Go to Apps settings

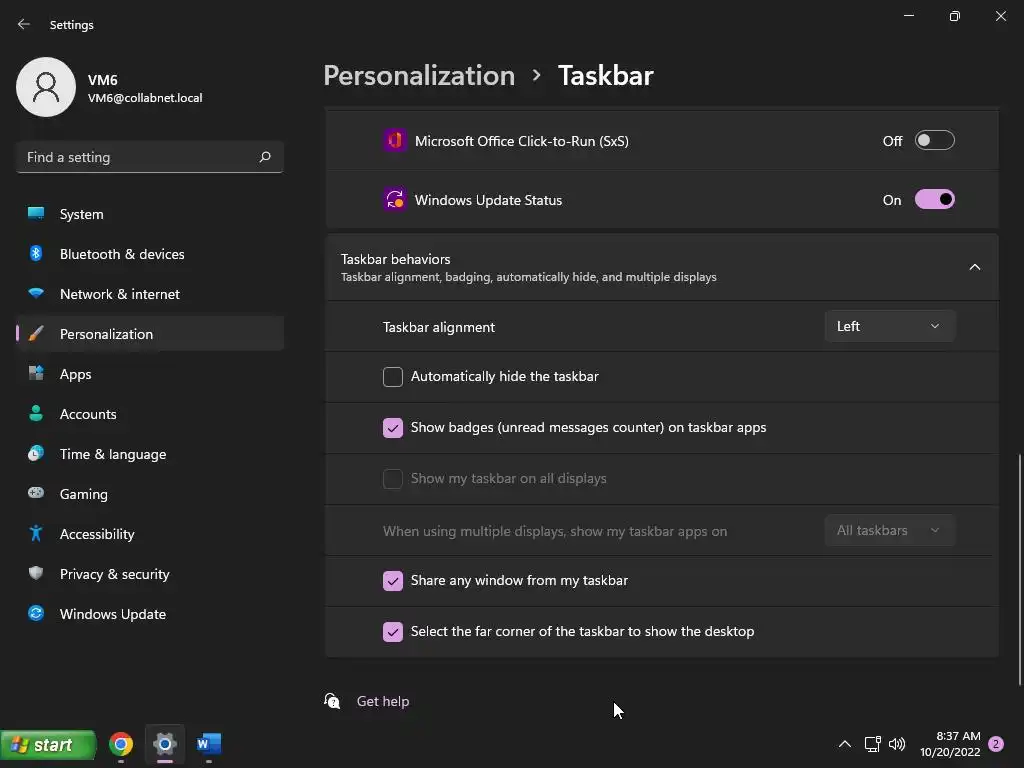[x=150, y=374]
